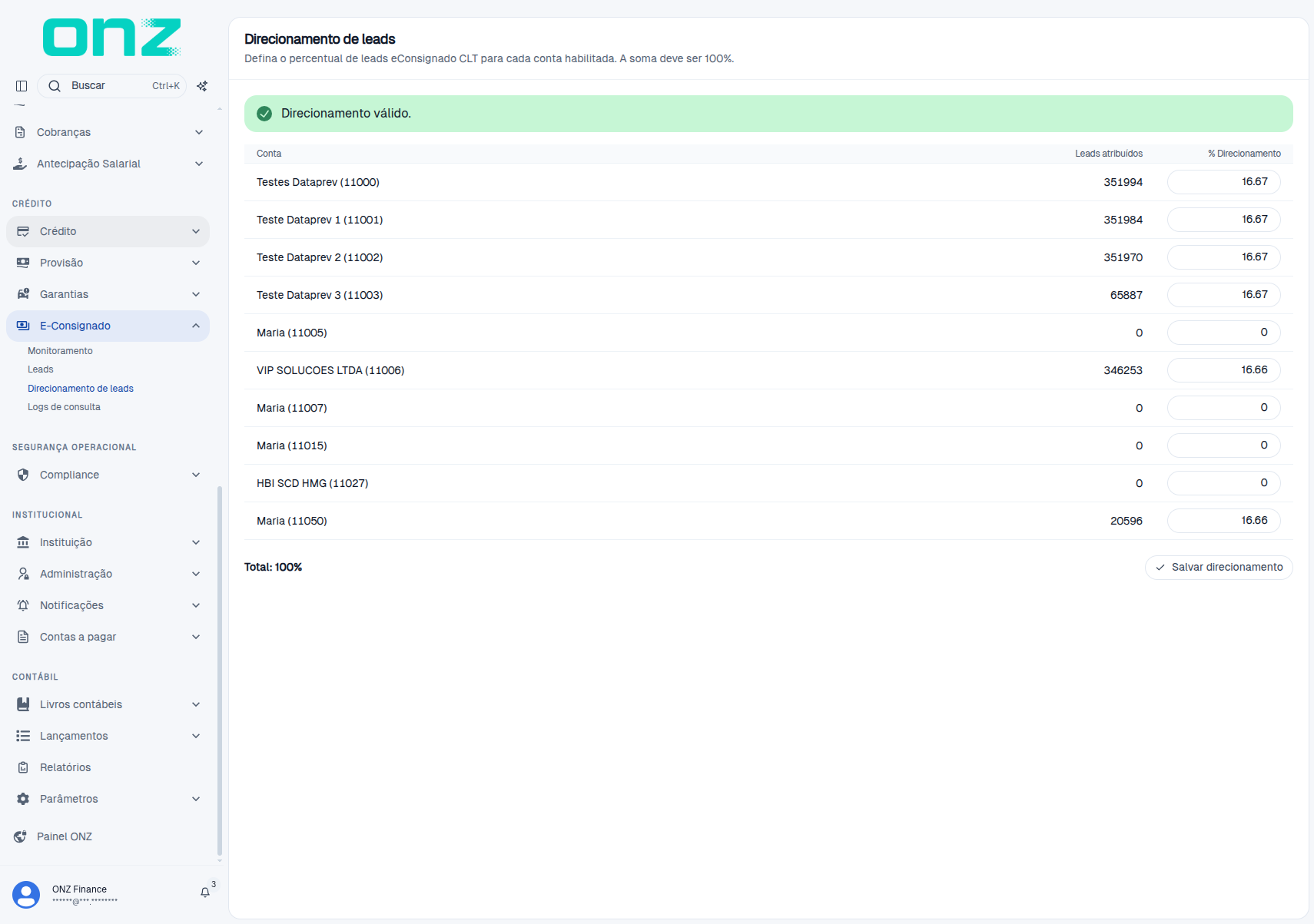Click the Cobranças document icon
The image size is (1314, 924).
coord(20,132)
